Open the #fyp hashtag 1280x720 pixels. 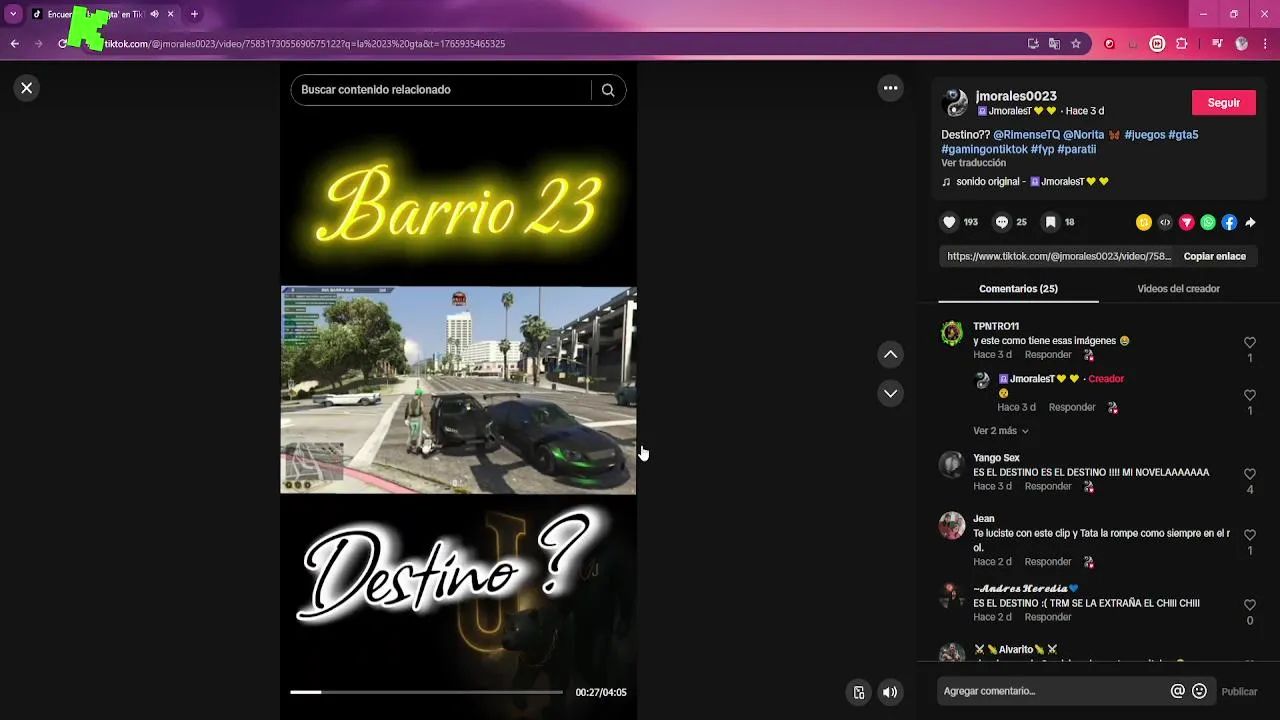pyautogui.click(x=1042, y=149)
